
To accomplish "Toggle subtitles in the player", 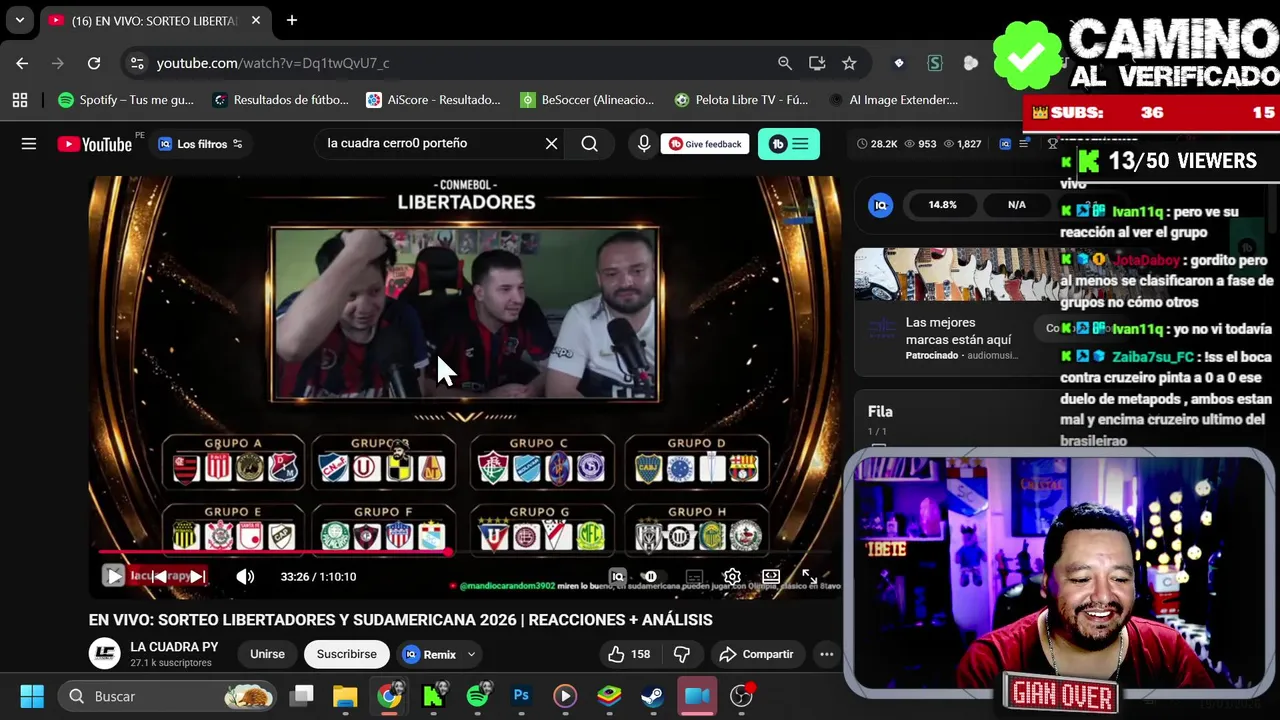I will coord(694,576).
